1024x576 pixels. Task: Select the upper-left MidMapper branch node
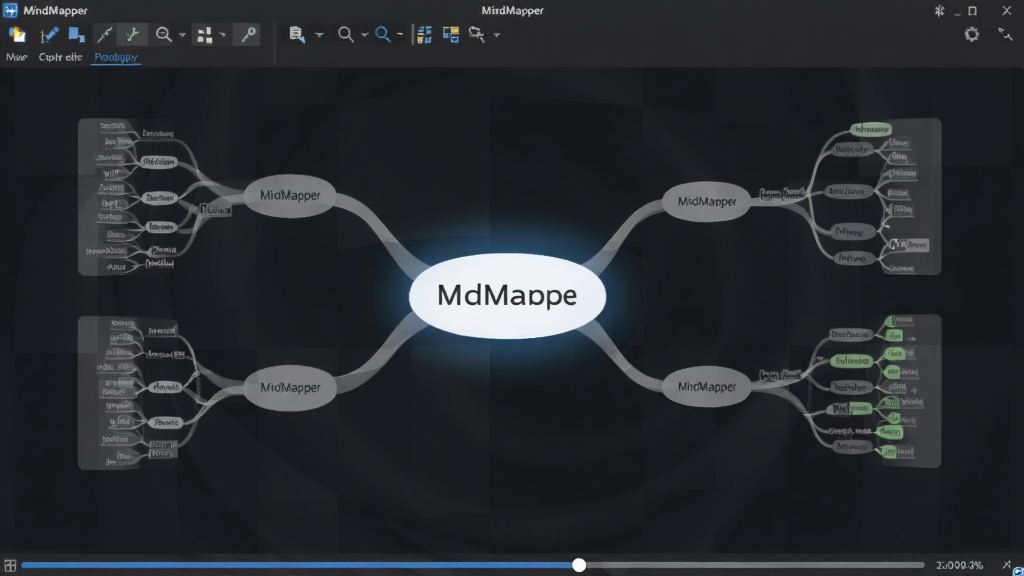(x=290, y=195)
